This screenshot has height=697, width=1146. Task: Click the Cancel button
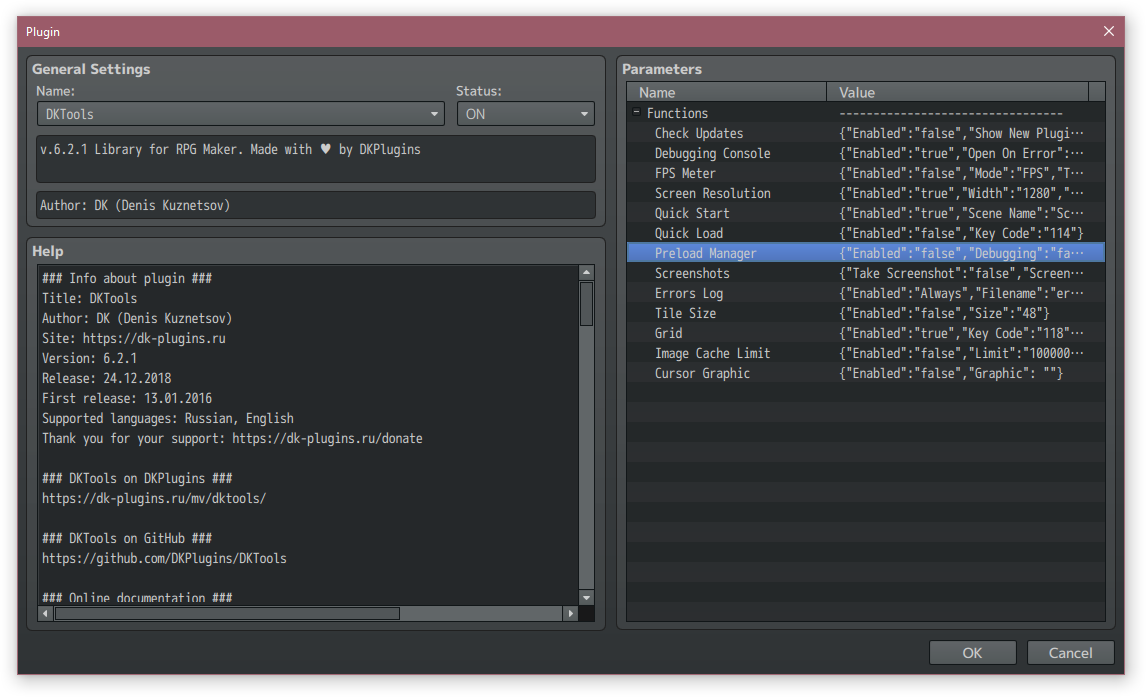pyautogui.click(x=1070, y=652)
